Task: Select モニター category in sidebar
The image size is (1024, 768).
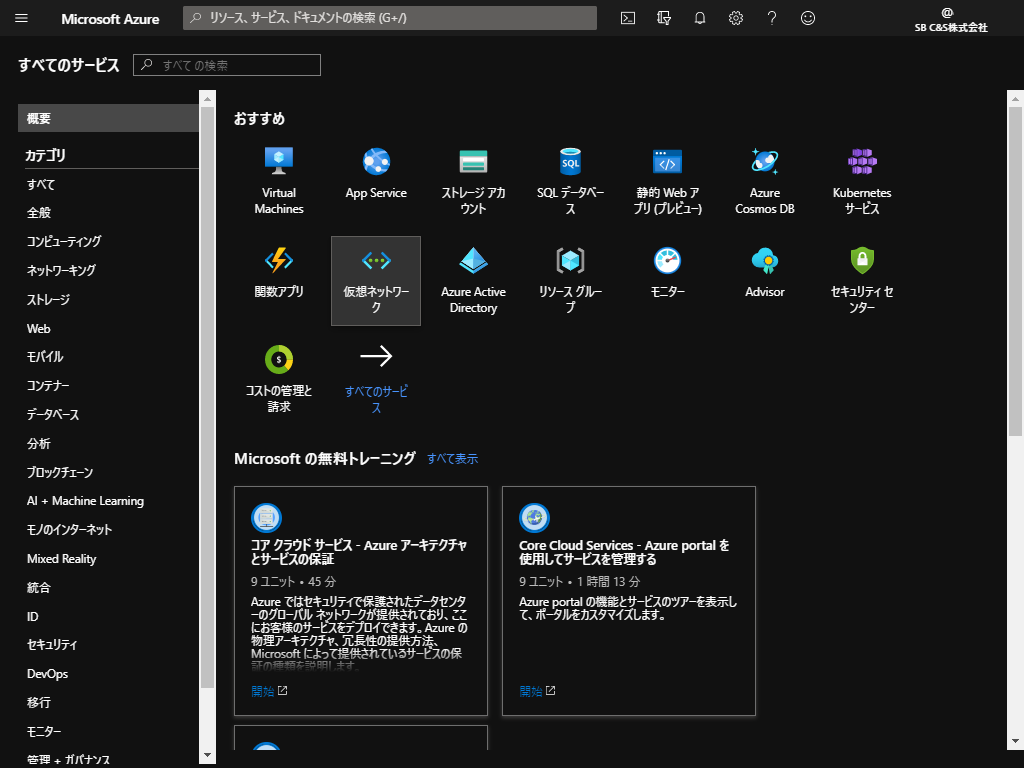Action: coord(44,731)
